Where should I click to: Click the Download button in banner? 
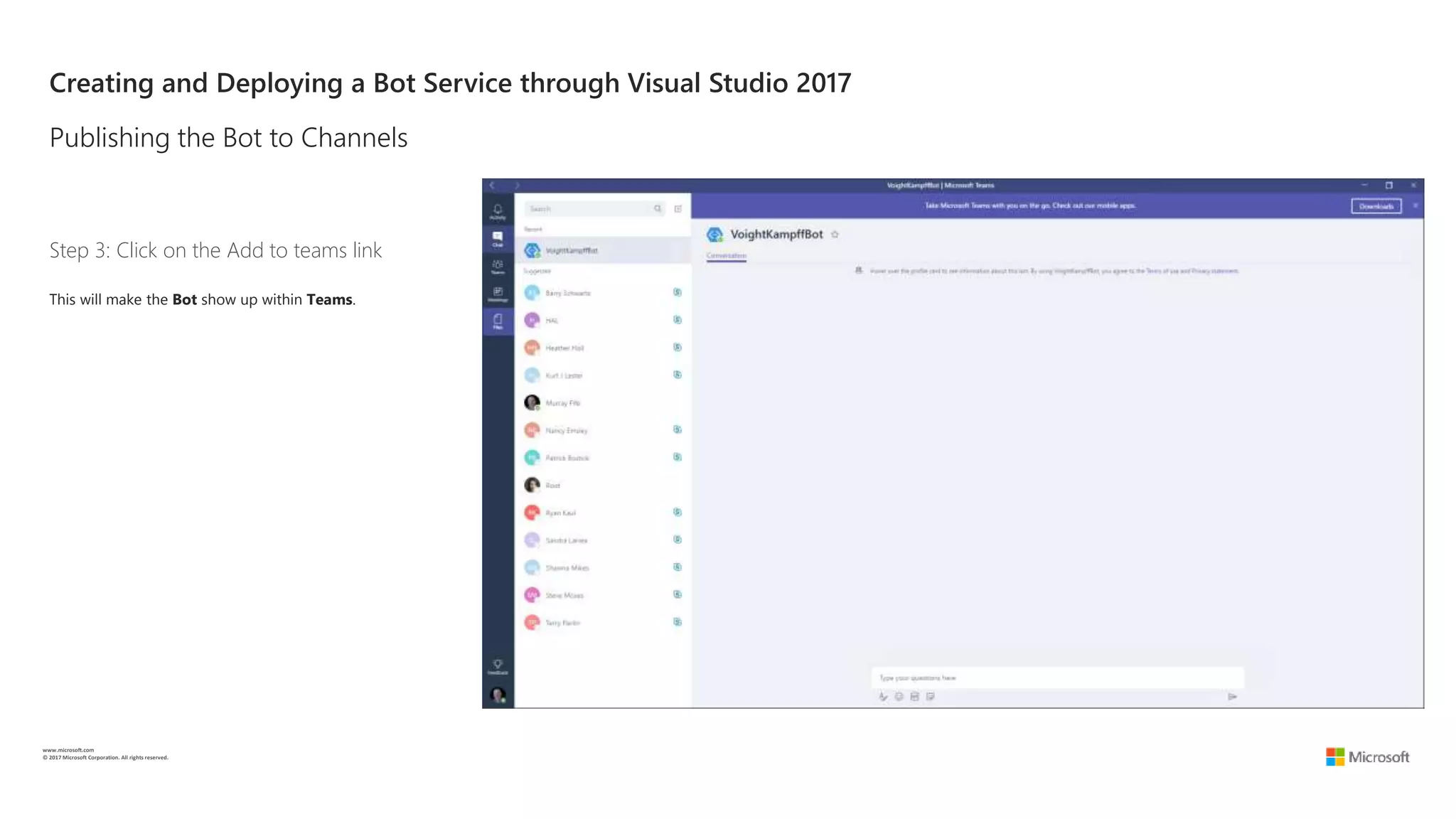coord(1376,206)
